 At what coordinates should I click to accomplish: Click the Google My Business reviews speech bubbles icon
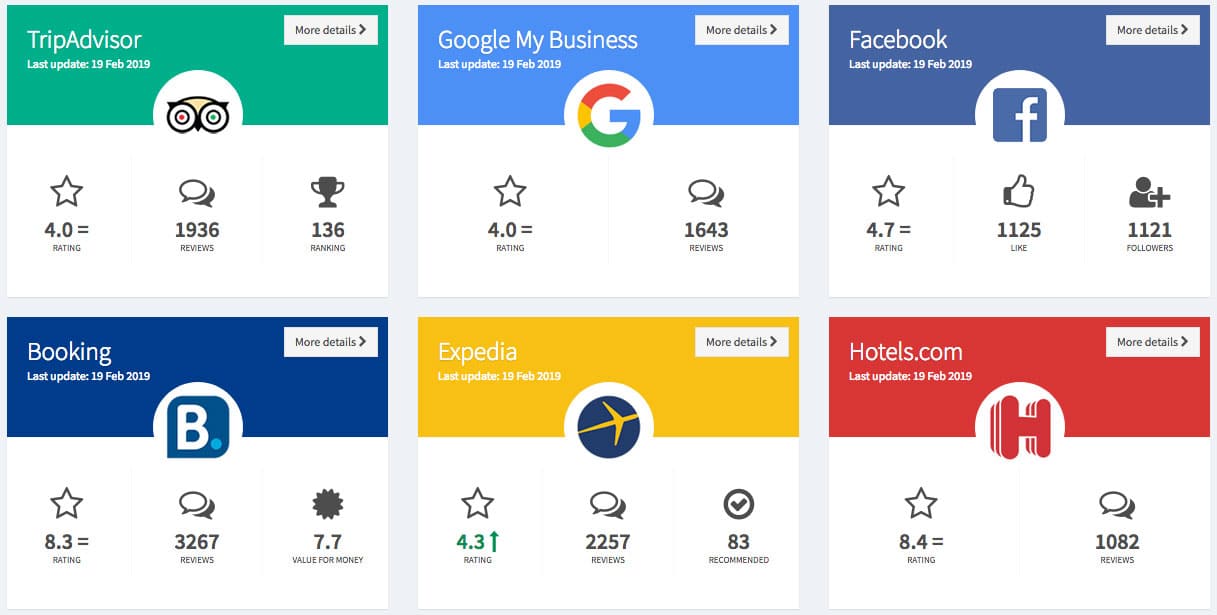pos(706,193)
